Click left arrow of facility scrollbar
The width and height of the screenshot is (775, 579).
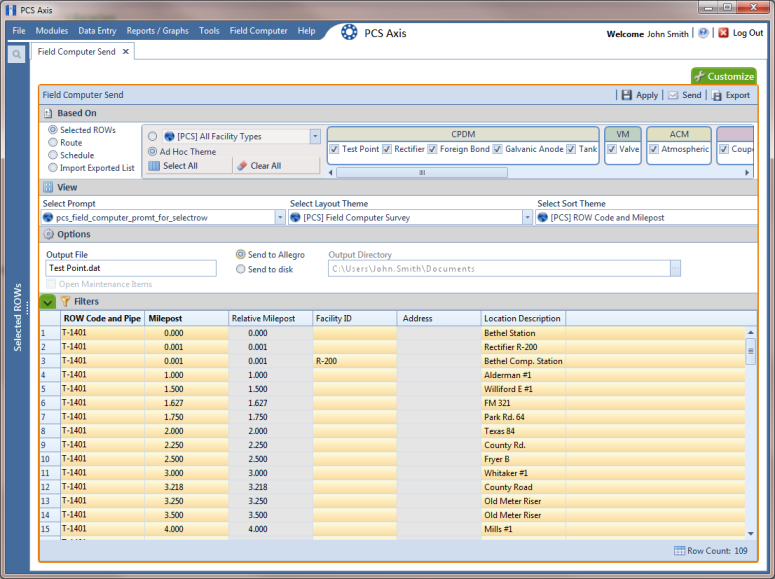331,173
